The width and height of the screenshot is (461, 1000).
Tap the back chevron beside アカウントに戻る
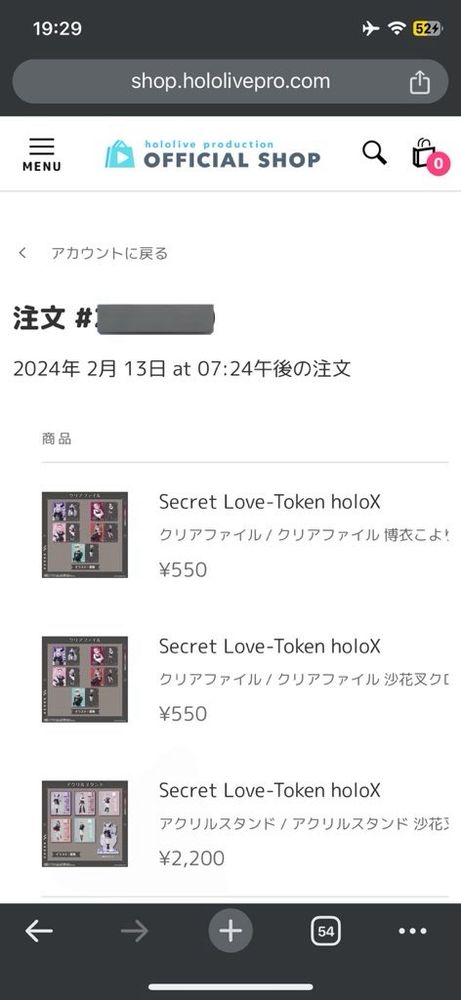tap(22, 253)
